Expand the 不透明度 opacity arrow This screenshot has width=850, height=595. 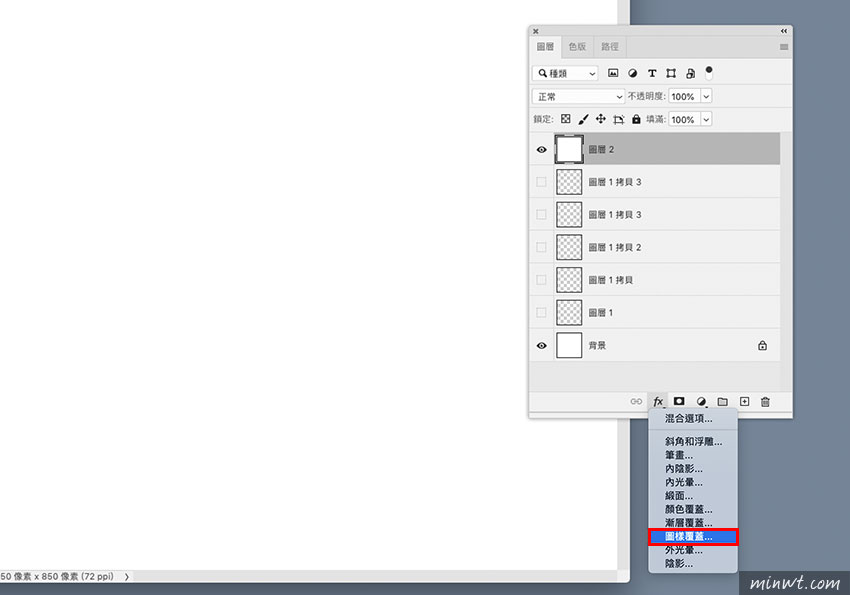[x=706, y=96]
